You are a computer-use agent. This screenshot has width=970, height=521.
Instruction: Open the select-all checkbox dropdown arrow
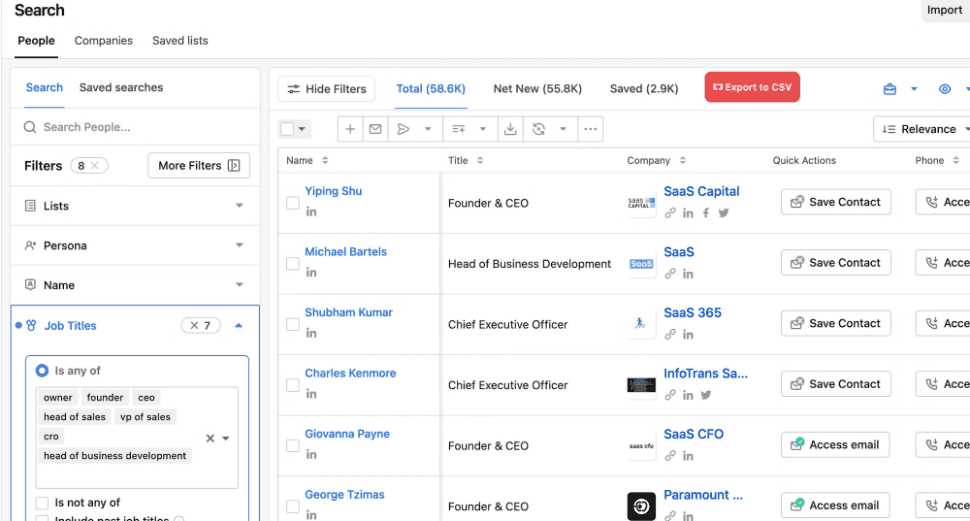(x=302, y=129)
